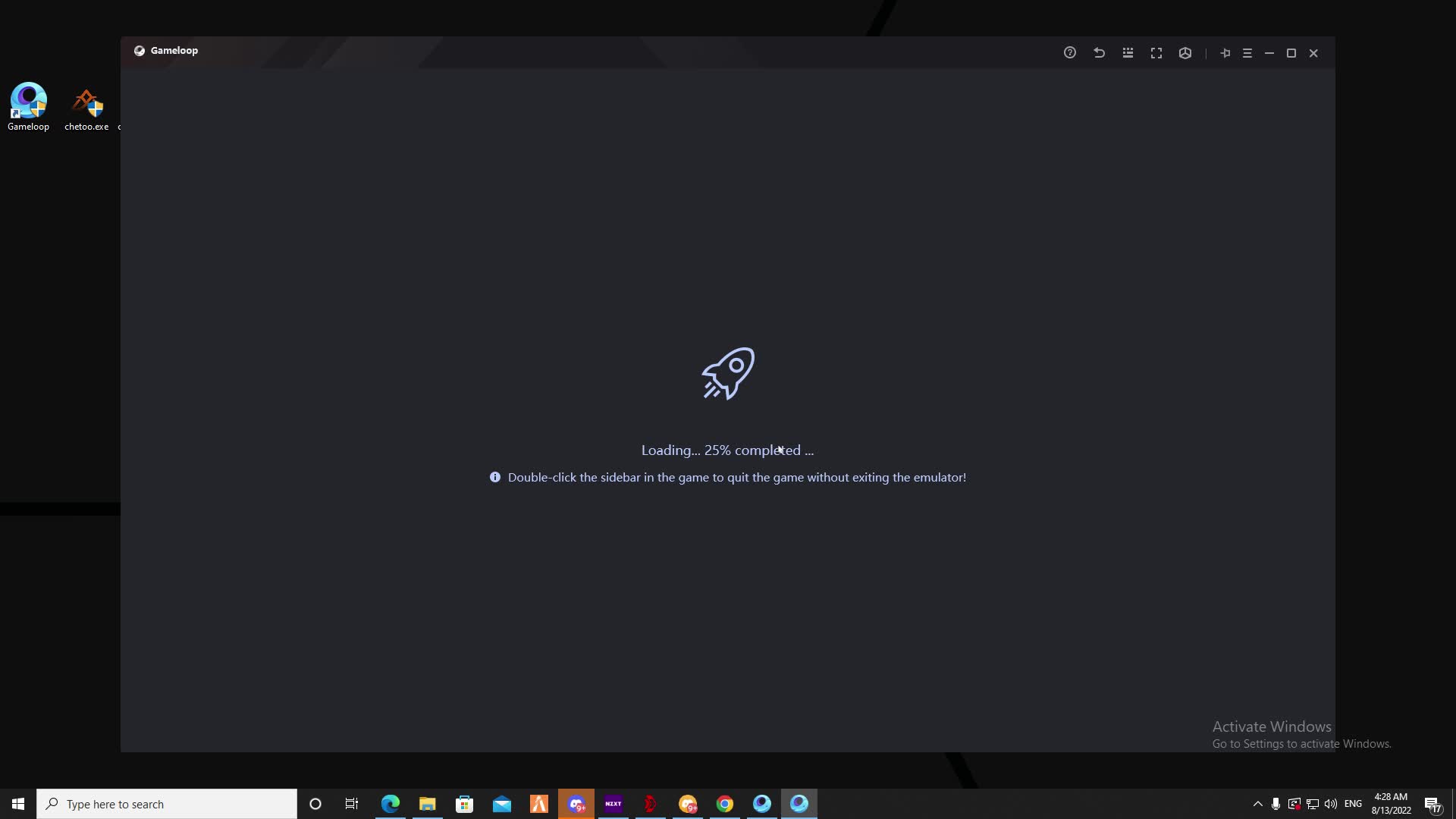Open the ENG language selector
The width and height of the screenshot is (1456, 819).
click(1353, 804)
